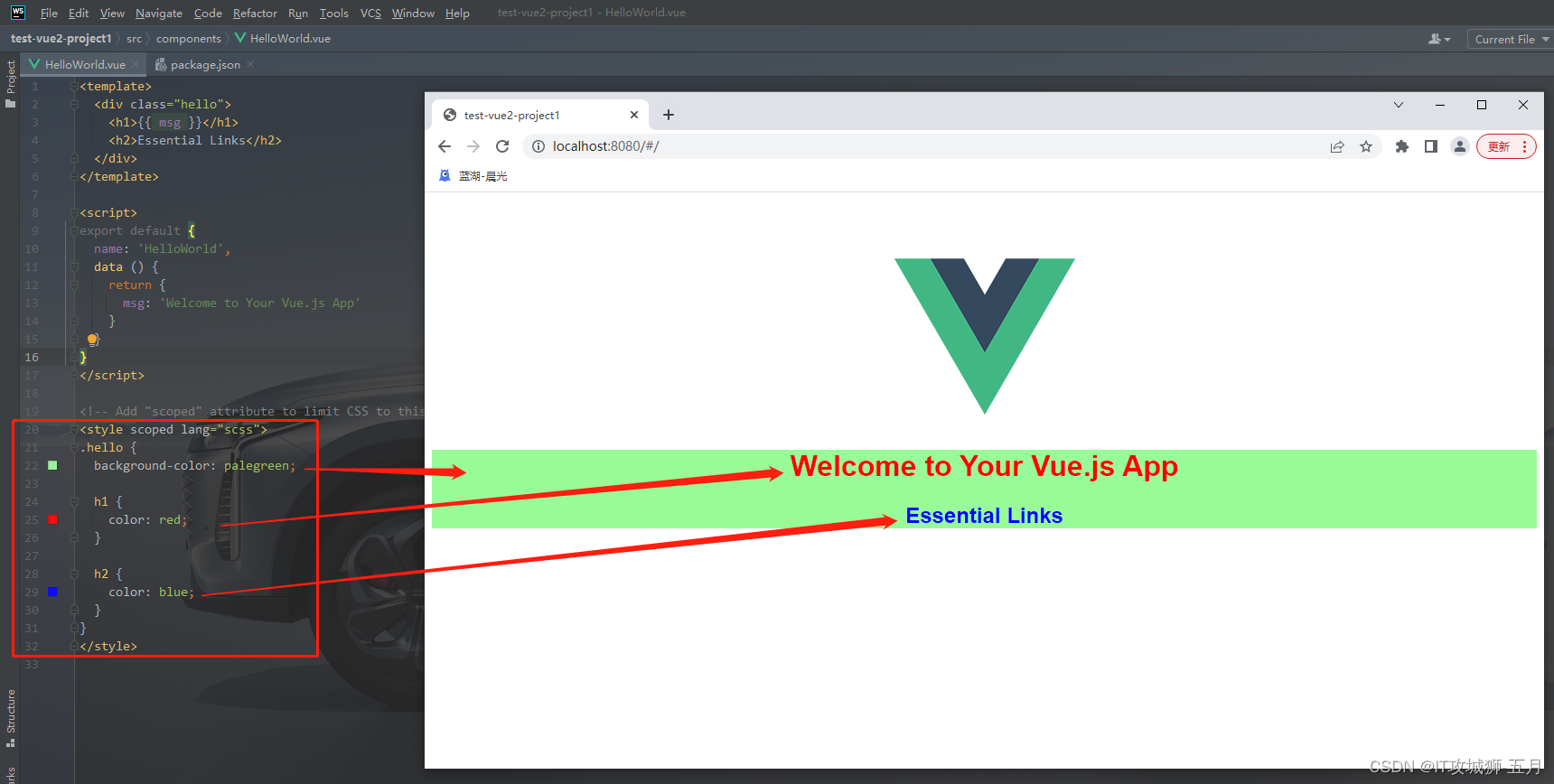Click the WebStorm logo icon

(x=17, y=13)
